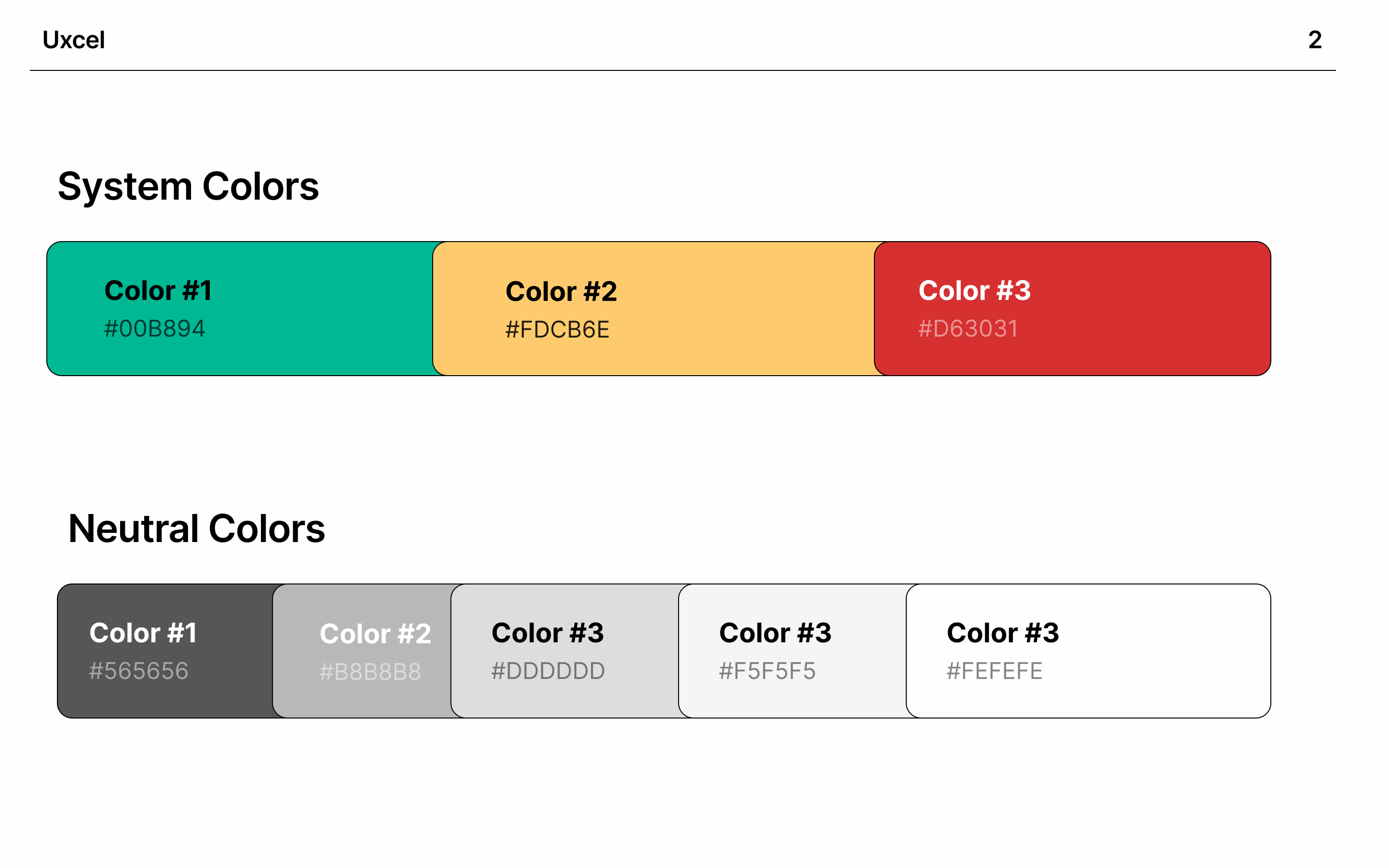Click "Color #2" label on yellow swatch
This screenshot has width=1389, height=868.
coord(561,292)
